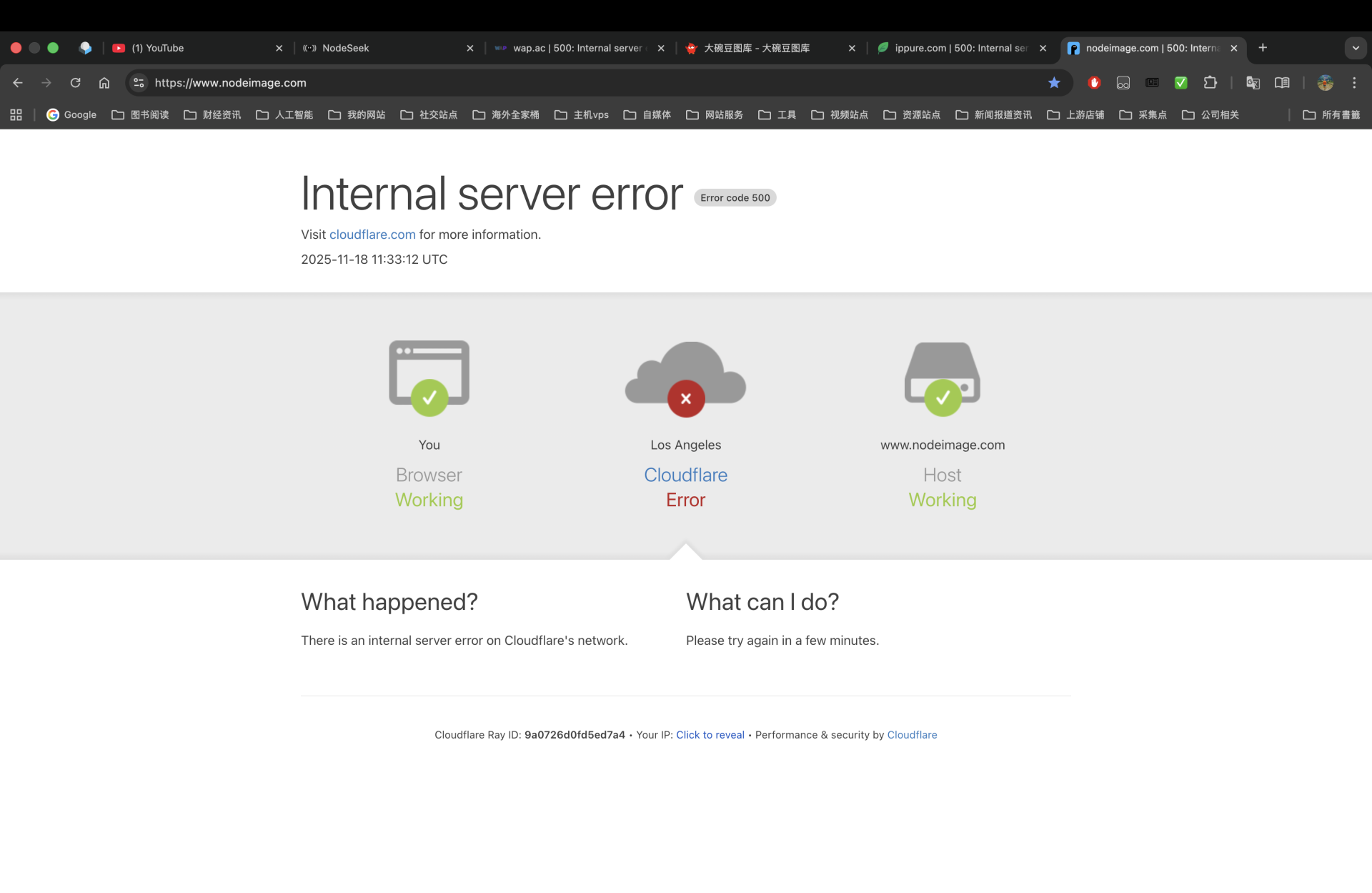The width and height of the screenshot is (1372, 893).
Task: Click the www.nodeimage.com host label
Action: pyautogui.click(x=943, y=445)
